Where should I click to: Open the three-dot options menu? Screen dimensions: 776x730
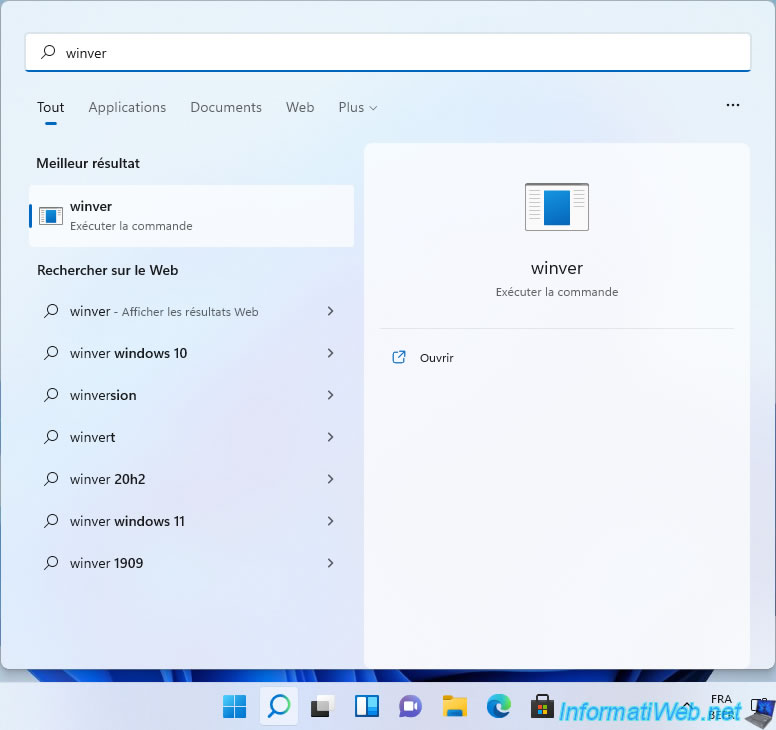[x=732, y=105]
